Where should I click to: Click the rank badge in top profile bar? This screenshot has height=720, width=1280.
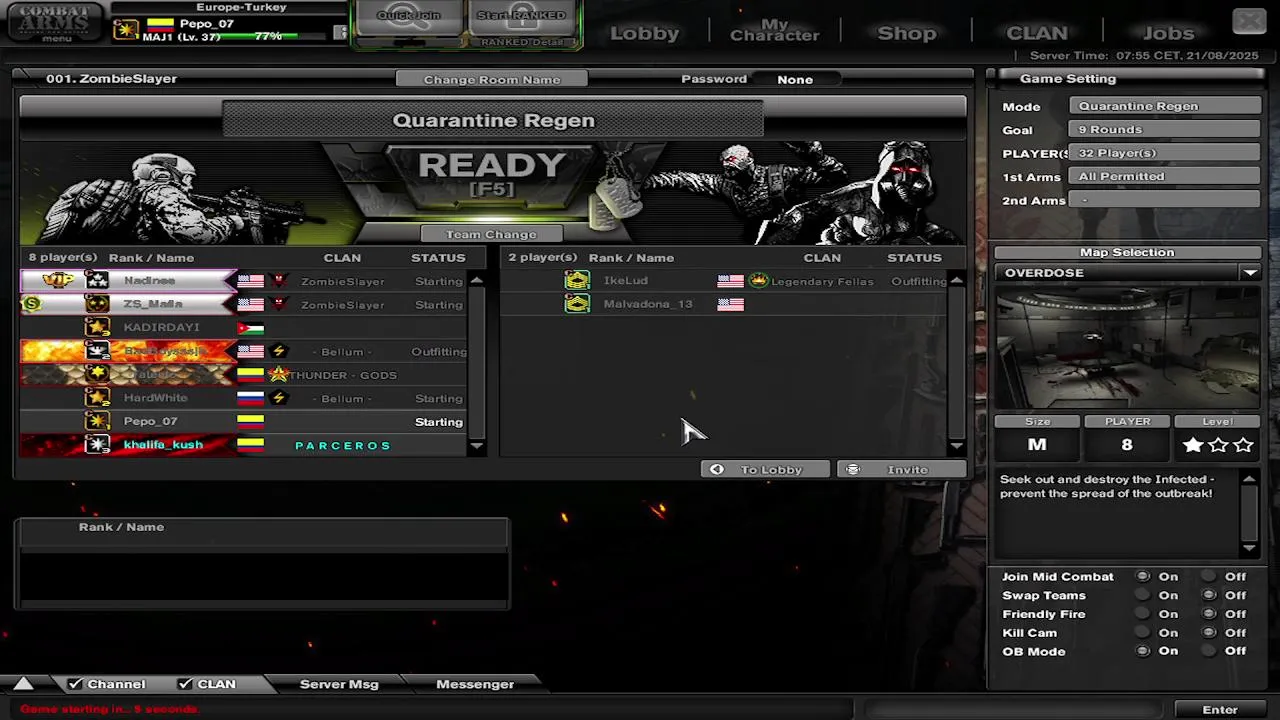coord(126,30)
